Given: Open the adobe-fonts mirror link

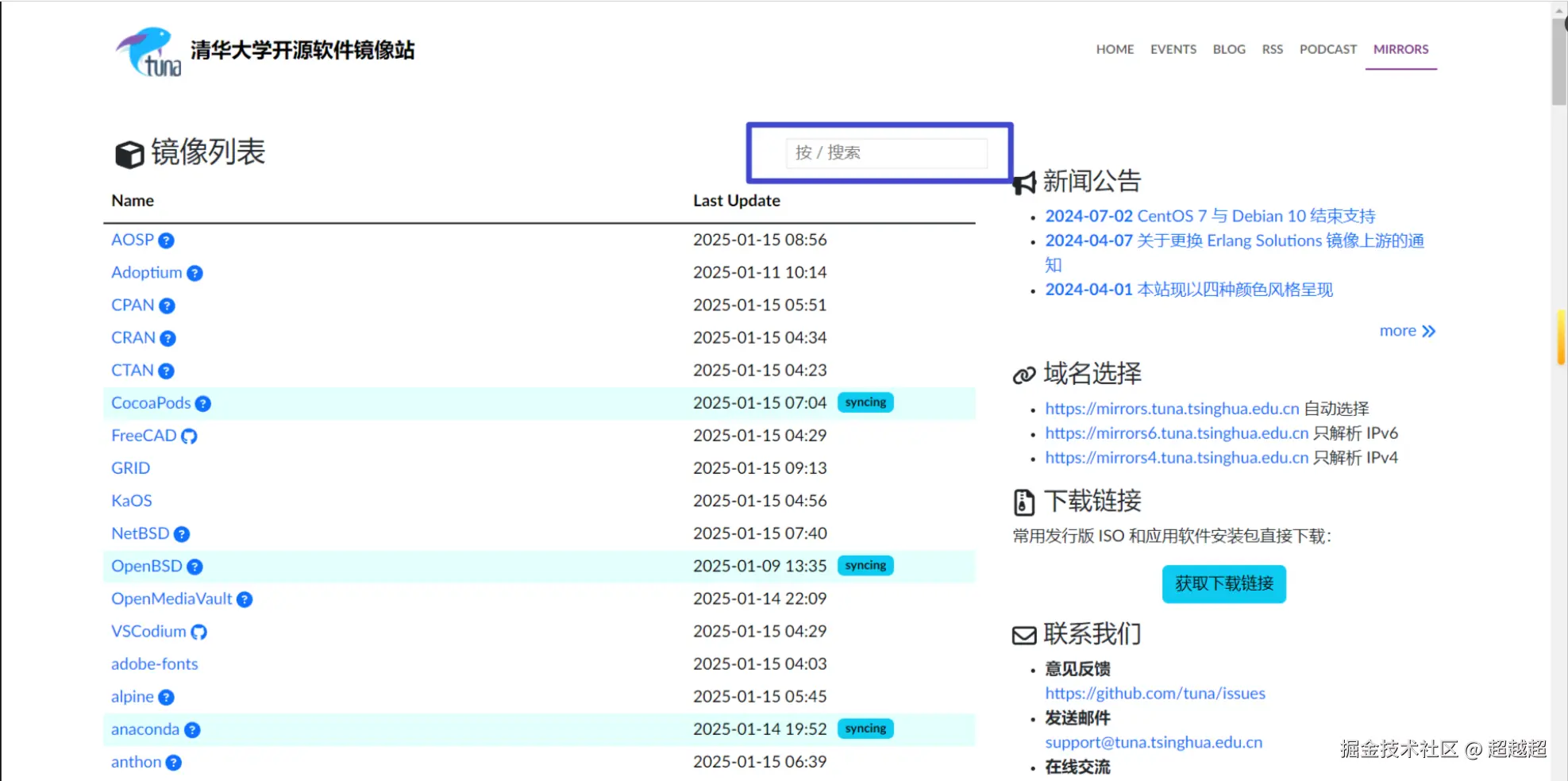Looking at the screenshot, I should (x=155, y=664).
